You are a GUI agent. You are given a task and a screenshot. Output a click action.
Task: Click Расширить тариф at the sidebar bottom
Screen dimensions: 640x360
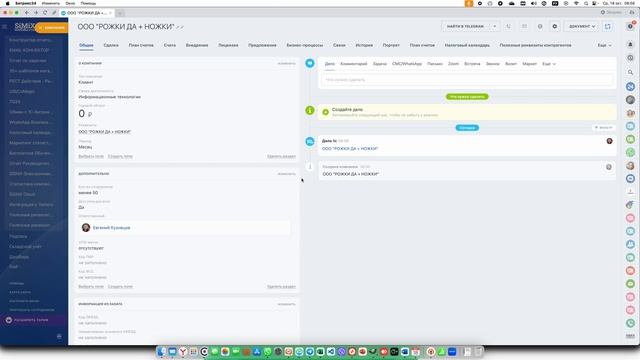click(31, 320)
